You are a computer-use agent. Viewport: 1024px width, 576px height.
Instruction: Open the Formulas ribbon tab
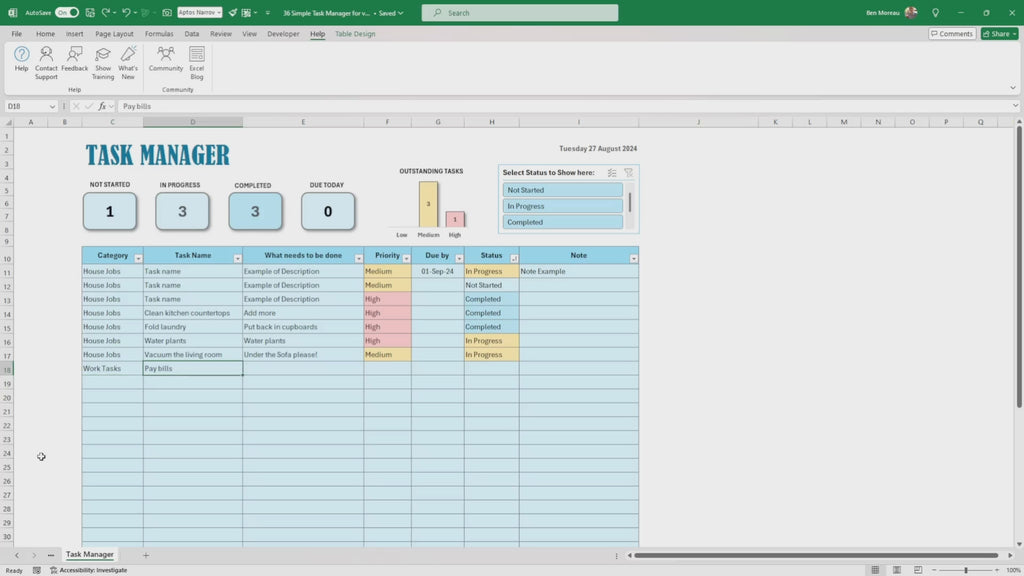tap(158, 33)
